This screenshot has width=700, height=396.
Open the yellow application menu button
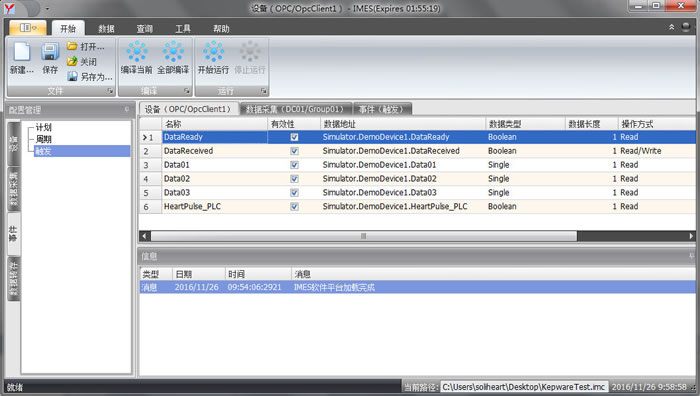pos(28,28)
